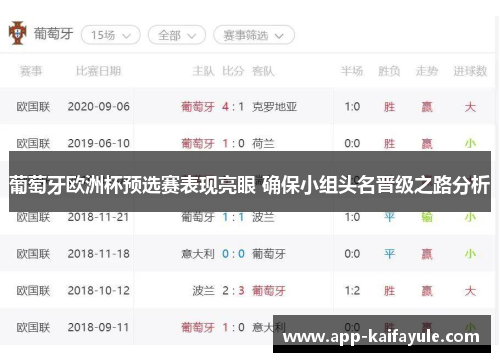Screen dimensions: 500x362
Task: Click the 1:1 score against 波兰
Action: click(233, 217)
